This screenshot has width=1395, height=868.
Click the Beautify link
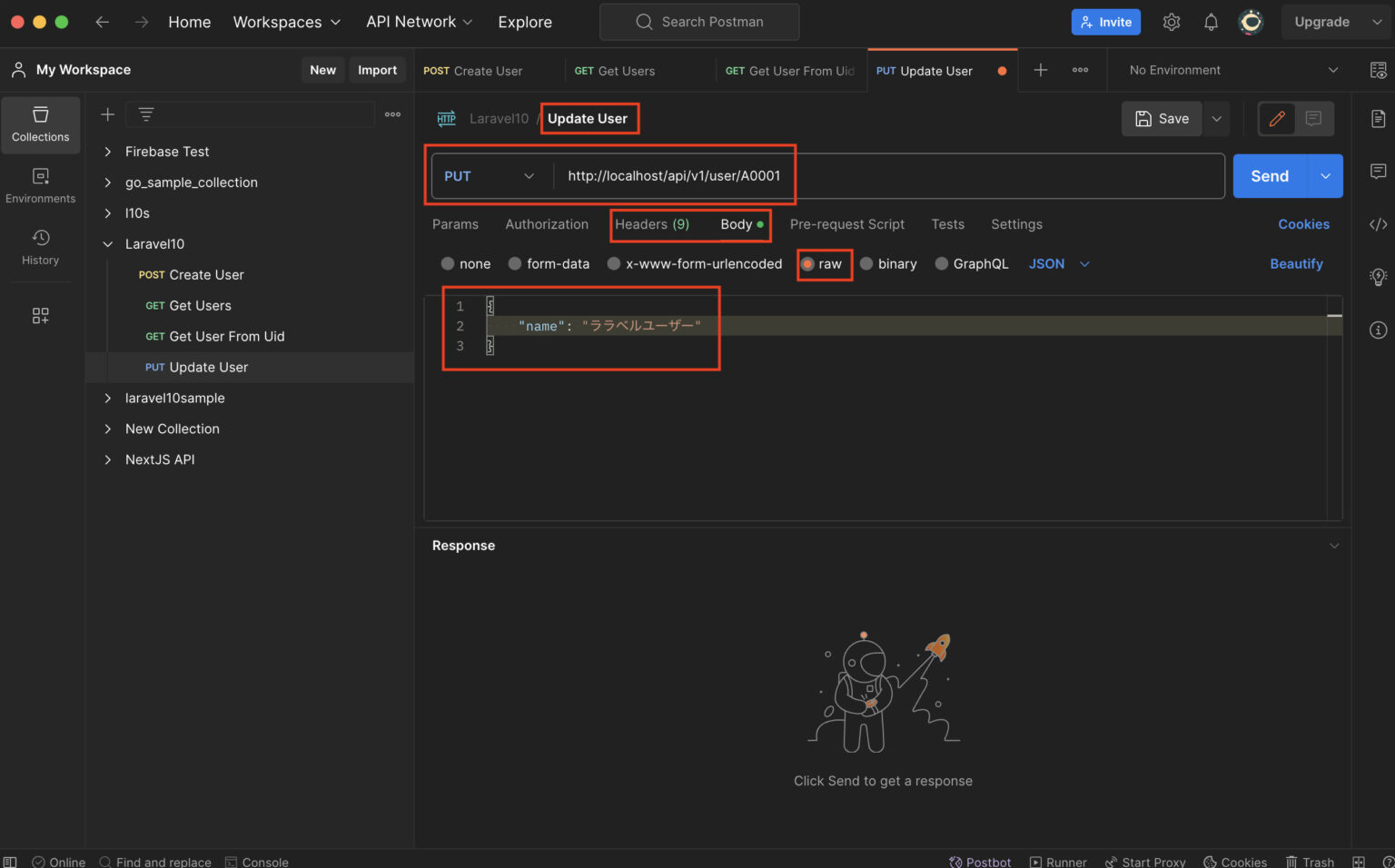(x=1296, y=263)
